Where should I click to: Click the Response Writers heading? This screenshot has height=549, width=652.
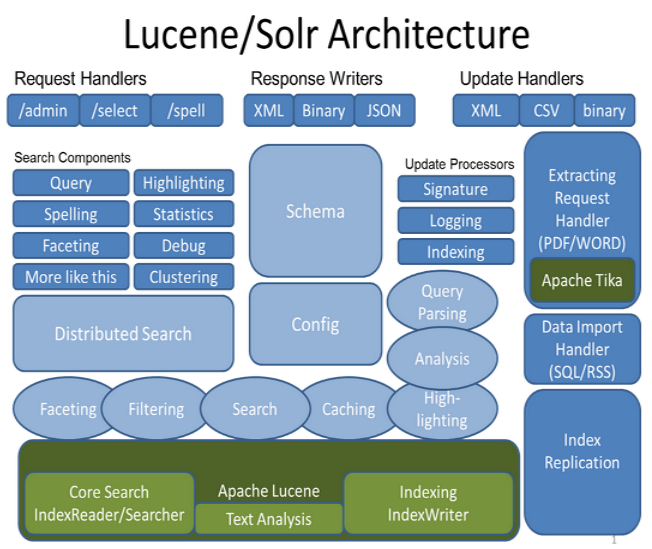tap(316, 78)
